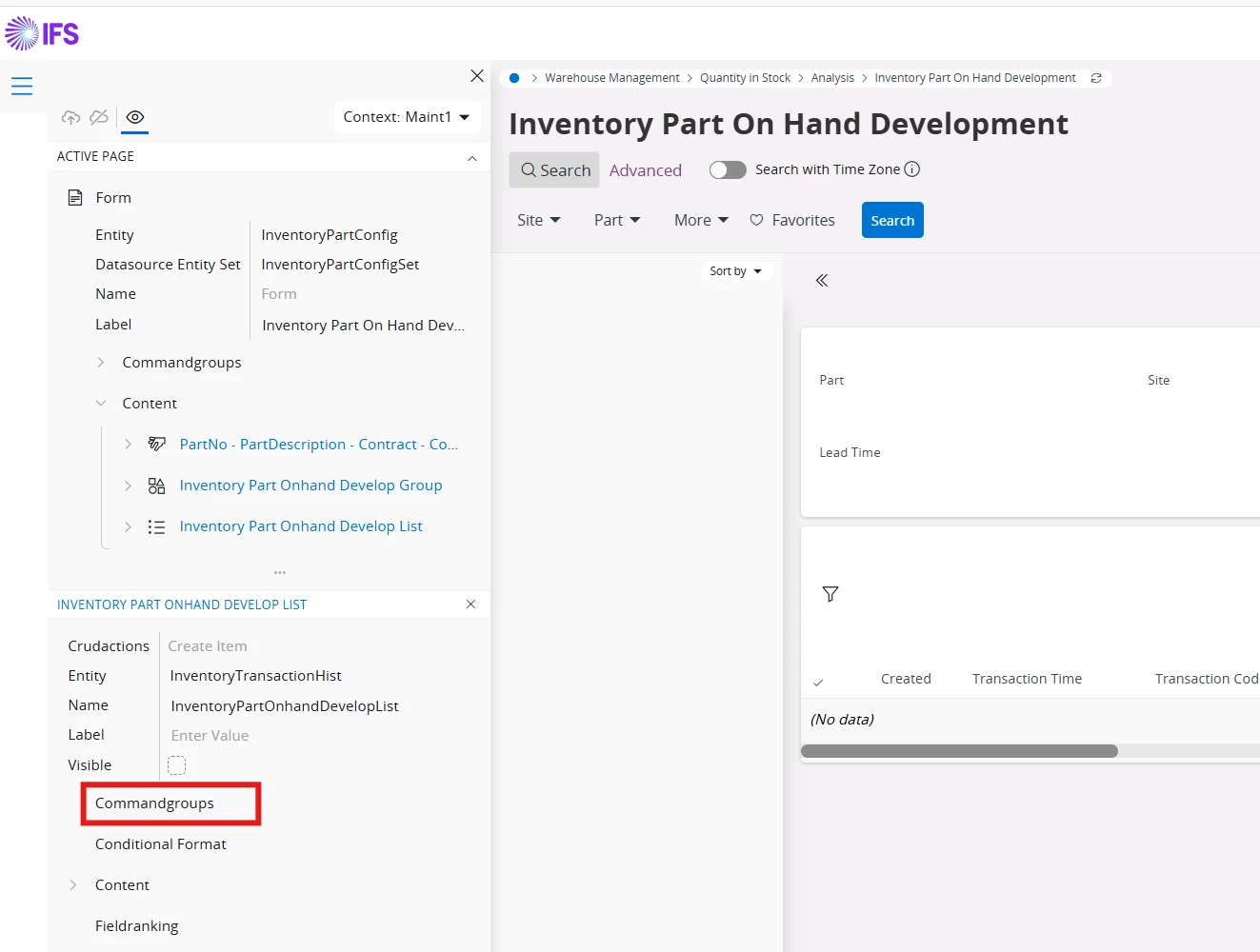The height and width of the screenshot is (952, 1260).
Task: Toggle the select-all checkmark in list header
Action: (x=818, y=682)
